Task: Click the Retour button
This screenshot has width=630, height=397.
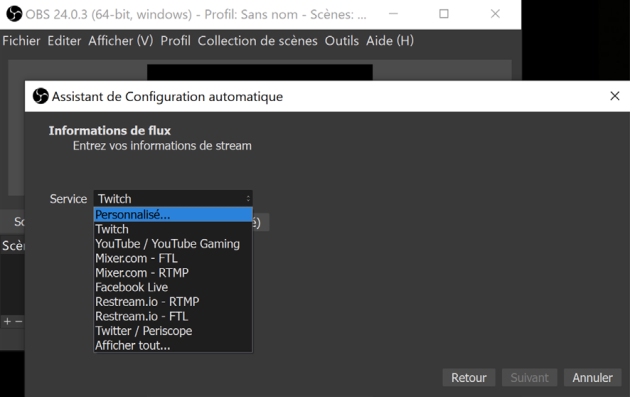Action: (x=468, y=378)
